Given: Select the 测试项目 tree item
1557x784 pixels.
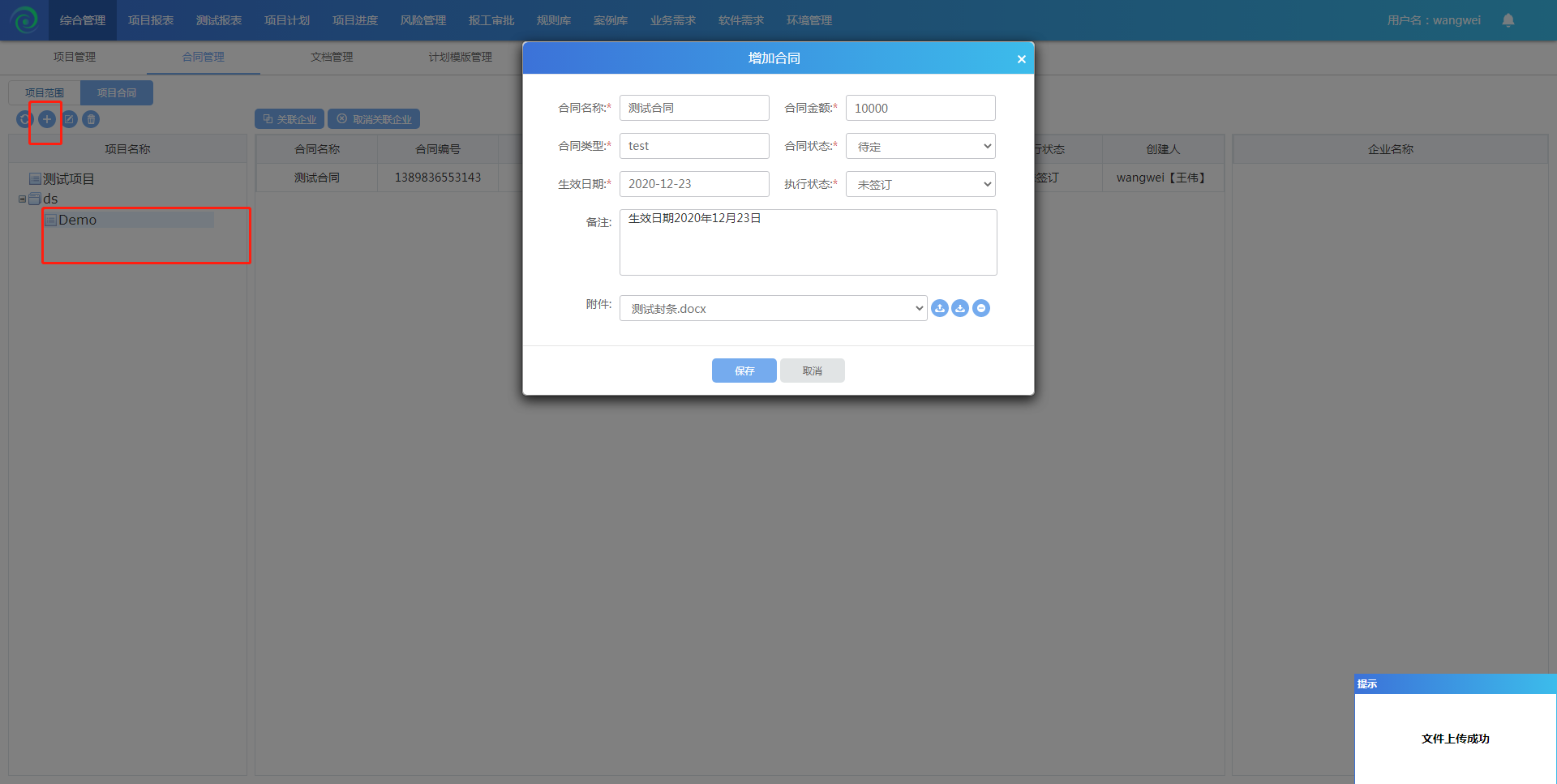Looking at the screenshot, I should [x=68, y=179].
